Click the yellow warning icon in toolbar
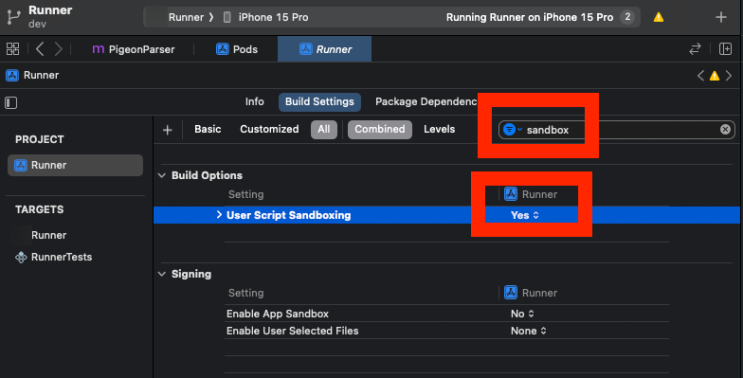Screen dimensions: 743x378 pyautogui.click(x=658, y=18)
